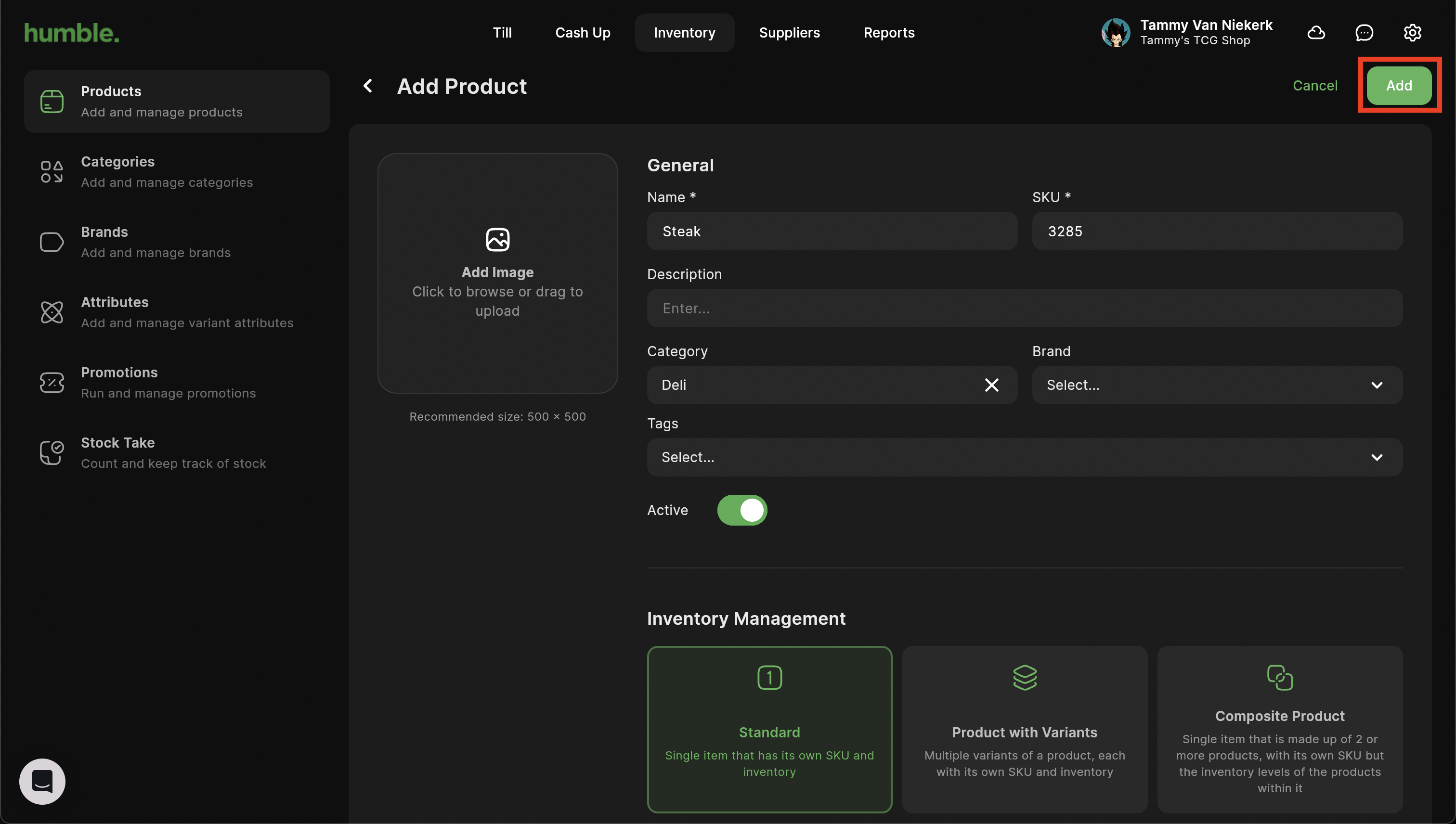The width and height of the screenshot is (1456, 824).
Task: Click the Description input field
Action: 1024,309
